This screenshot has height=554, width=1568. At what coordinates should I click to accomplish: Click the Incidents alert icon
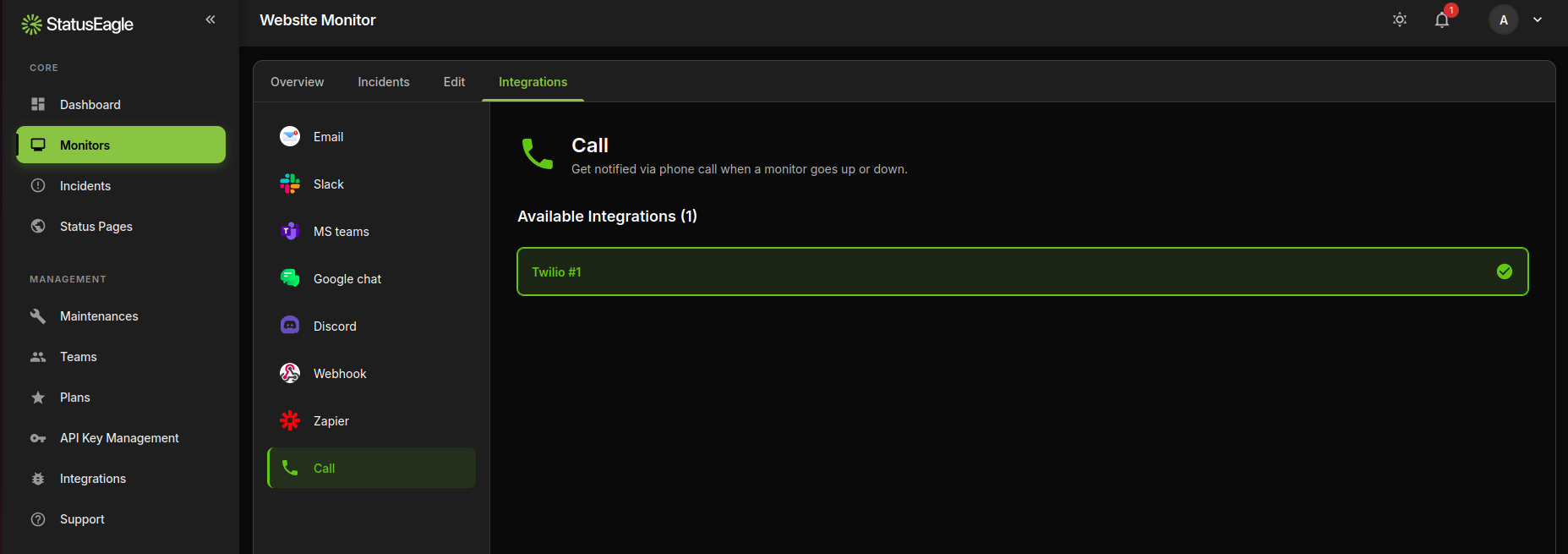tap(38, 185)
